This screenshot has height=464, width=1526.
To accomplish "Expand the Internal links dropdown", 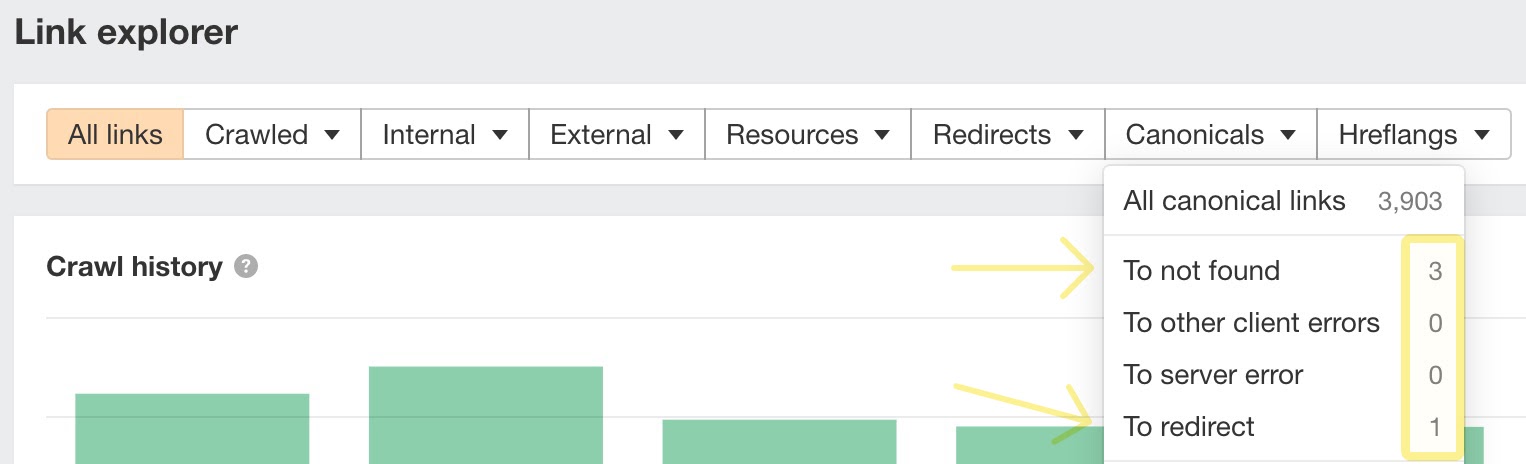I will [x=445, y=135].
